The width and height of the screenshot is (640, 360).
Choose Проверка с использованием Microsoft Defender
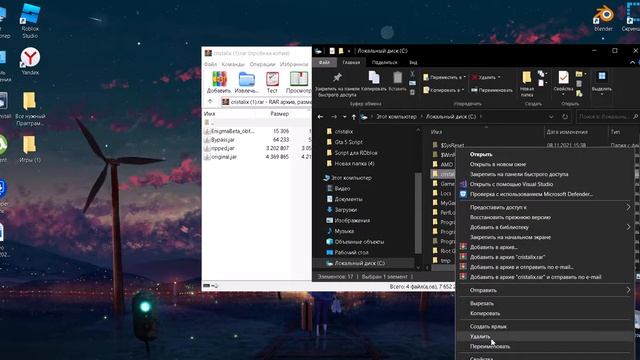click(x=544, y=194)
